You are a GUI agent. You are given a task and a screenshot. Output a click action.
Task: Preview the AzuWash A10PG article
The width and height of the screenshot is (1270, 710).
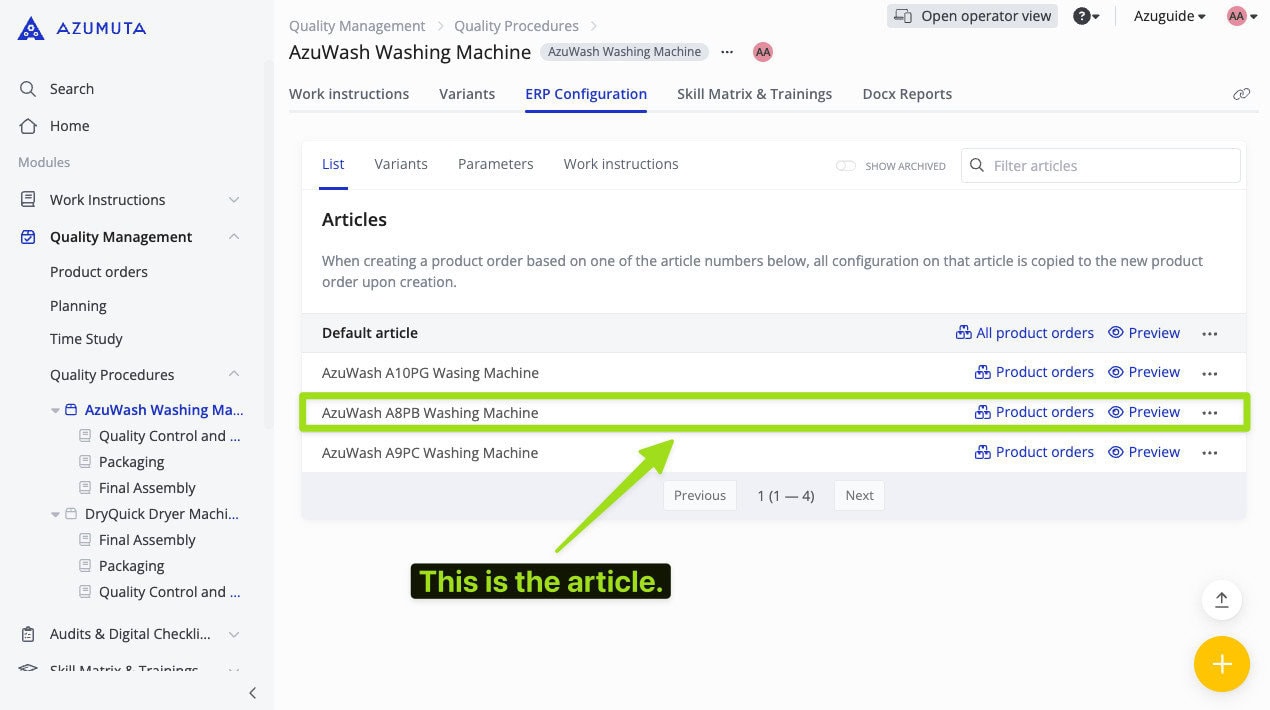click(x=1144, y=372)
